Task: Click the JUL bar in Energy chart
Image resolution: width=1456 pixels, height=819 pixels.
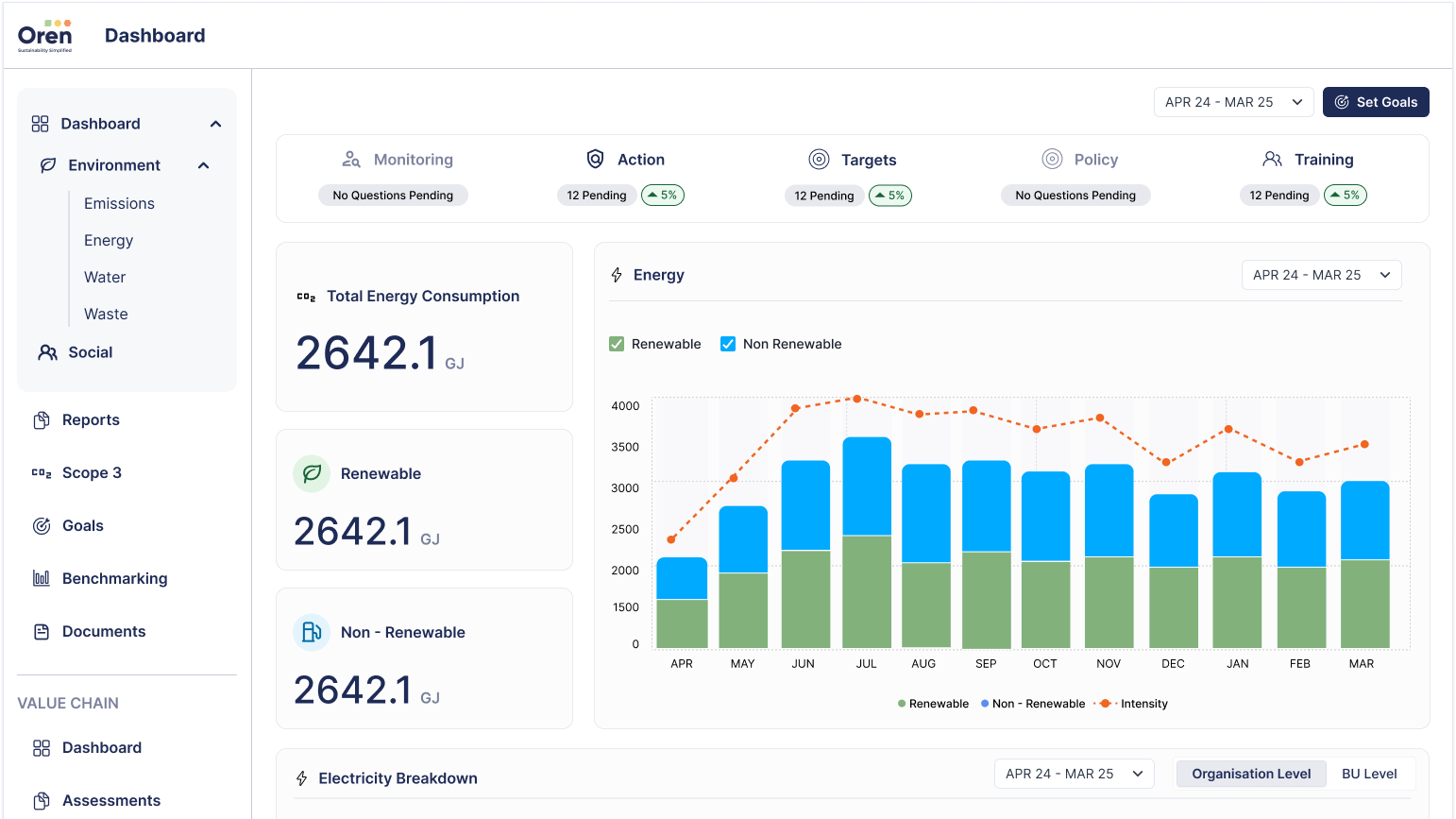Action: coord(867,542)
